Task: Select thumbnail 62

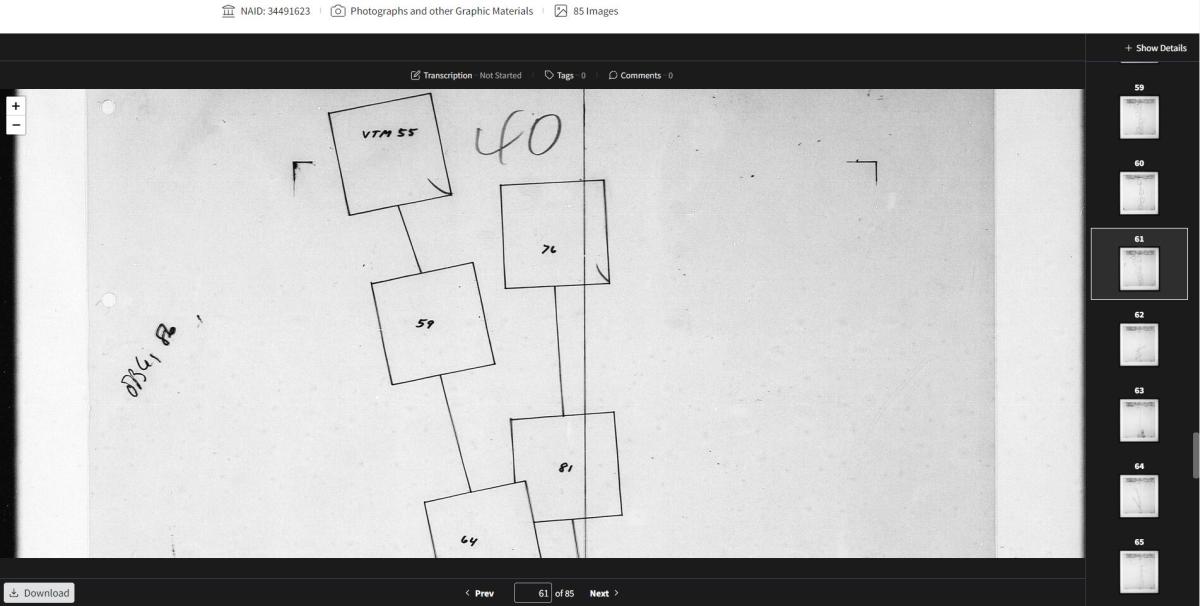Action: coord(1139,345)
